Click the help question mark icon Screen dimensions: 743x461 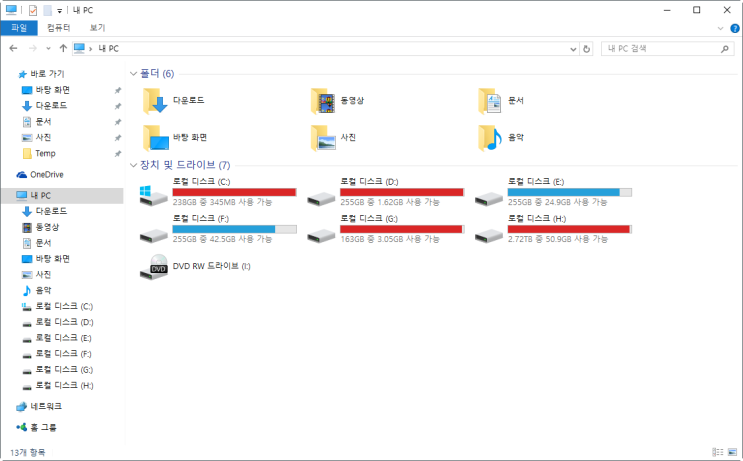coord(734,28)
